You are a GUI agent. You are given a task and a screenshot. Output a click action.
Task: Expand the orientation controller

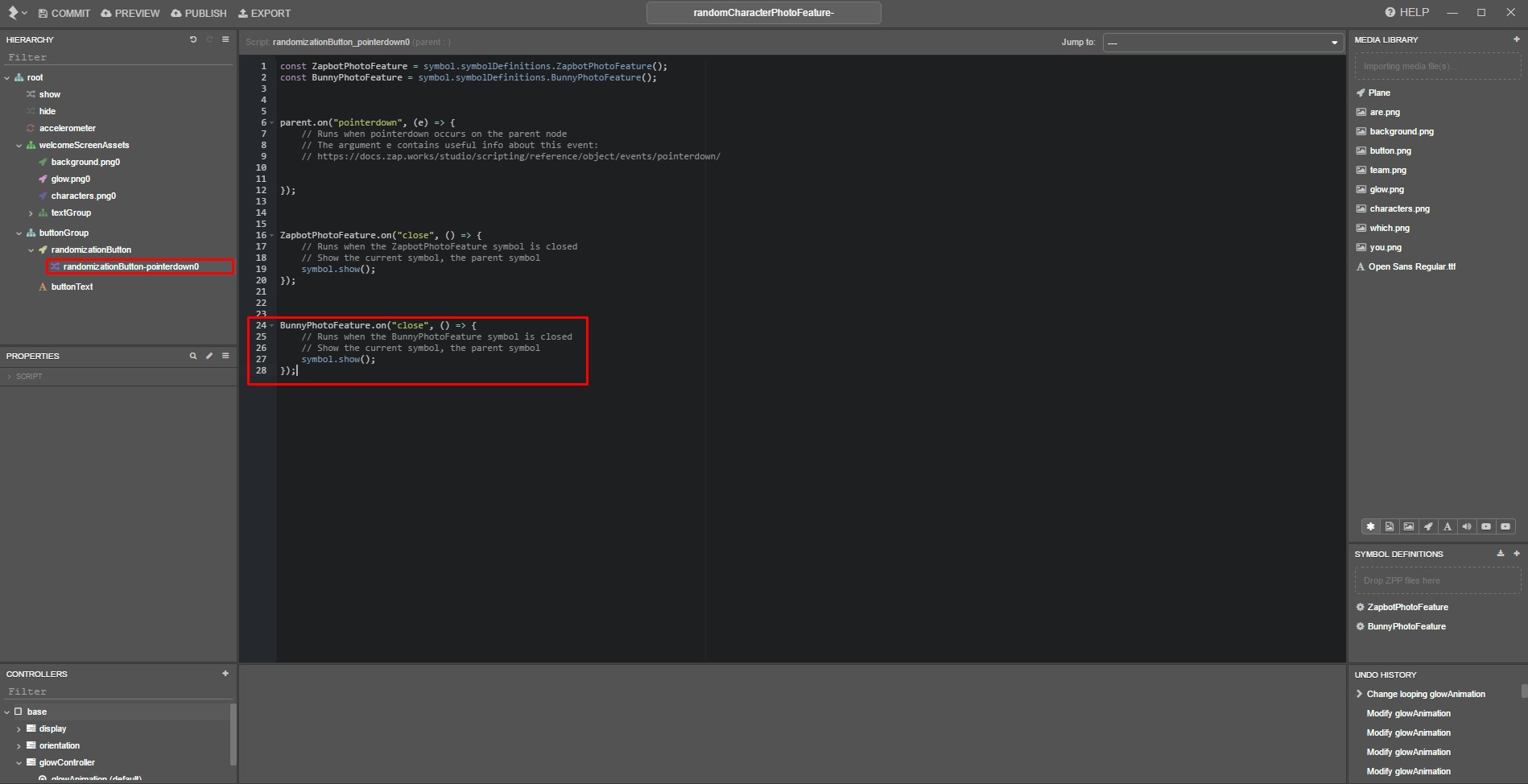(19, 745)
